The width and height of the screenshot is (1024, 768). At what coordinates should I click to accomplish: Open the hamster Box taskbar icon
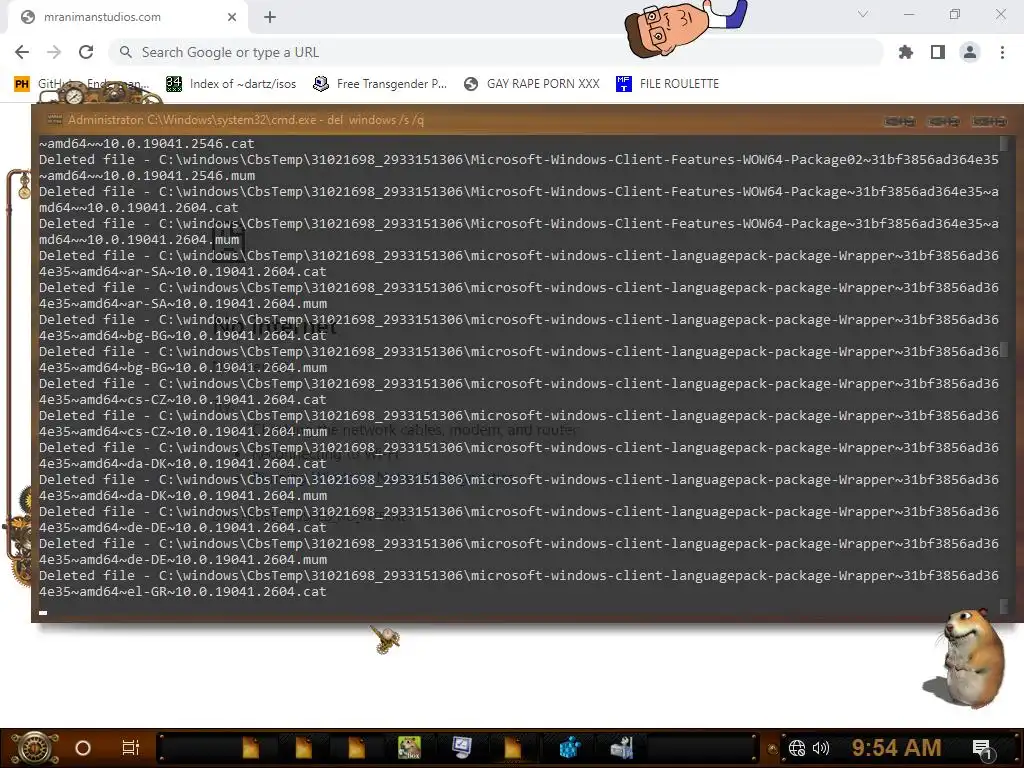pos(409,748)
